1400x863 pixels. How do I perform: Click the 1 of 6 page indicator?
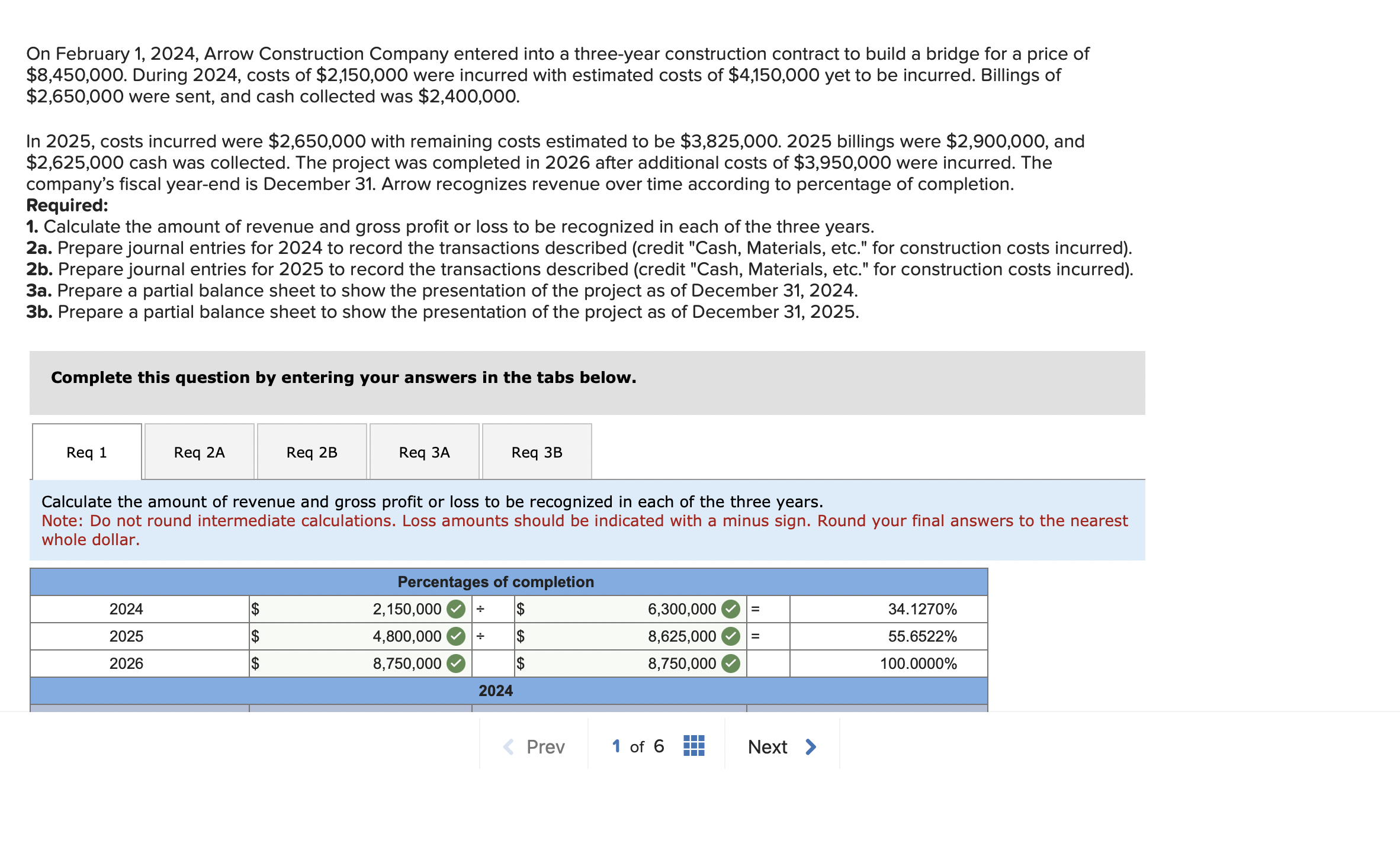[x=638, y=746]
